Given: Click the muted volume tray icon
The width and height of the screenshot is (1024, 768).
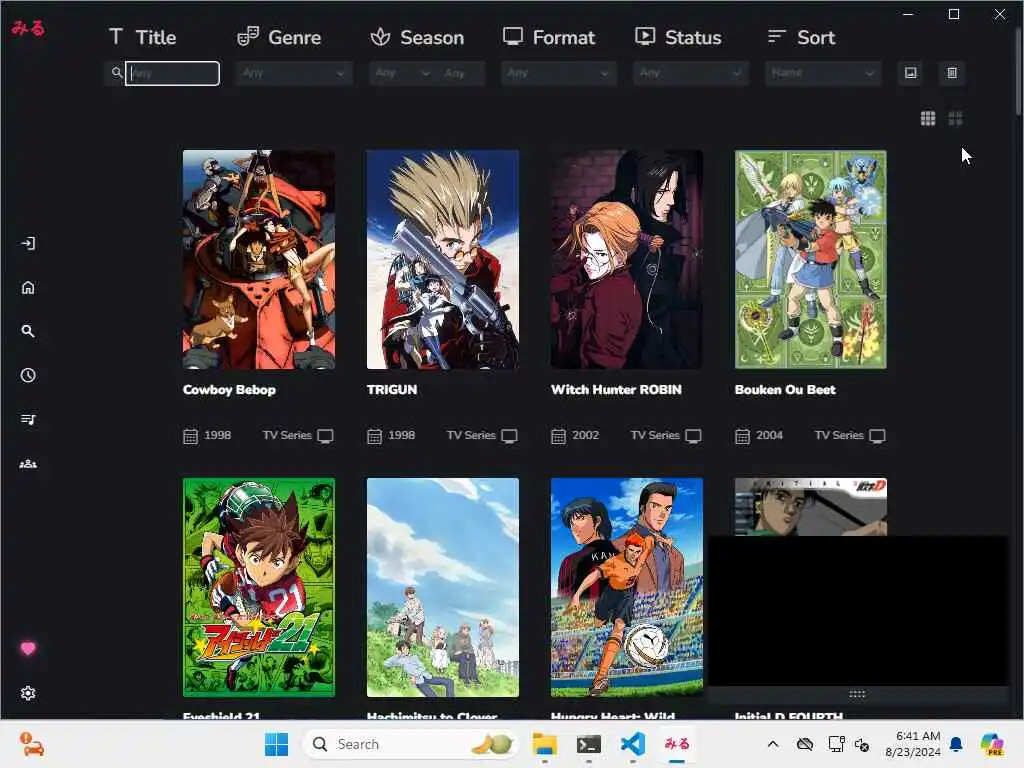Looking at the screenshot, I should tap(862, 744).
